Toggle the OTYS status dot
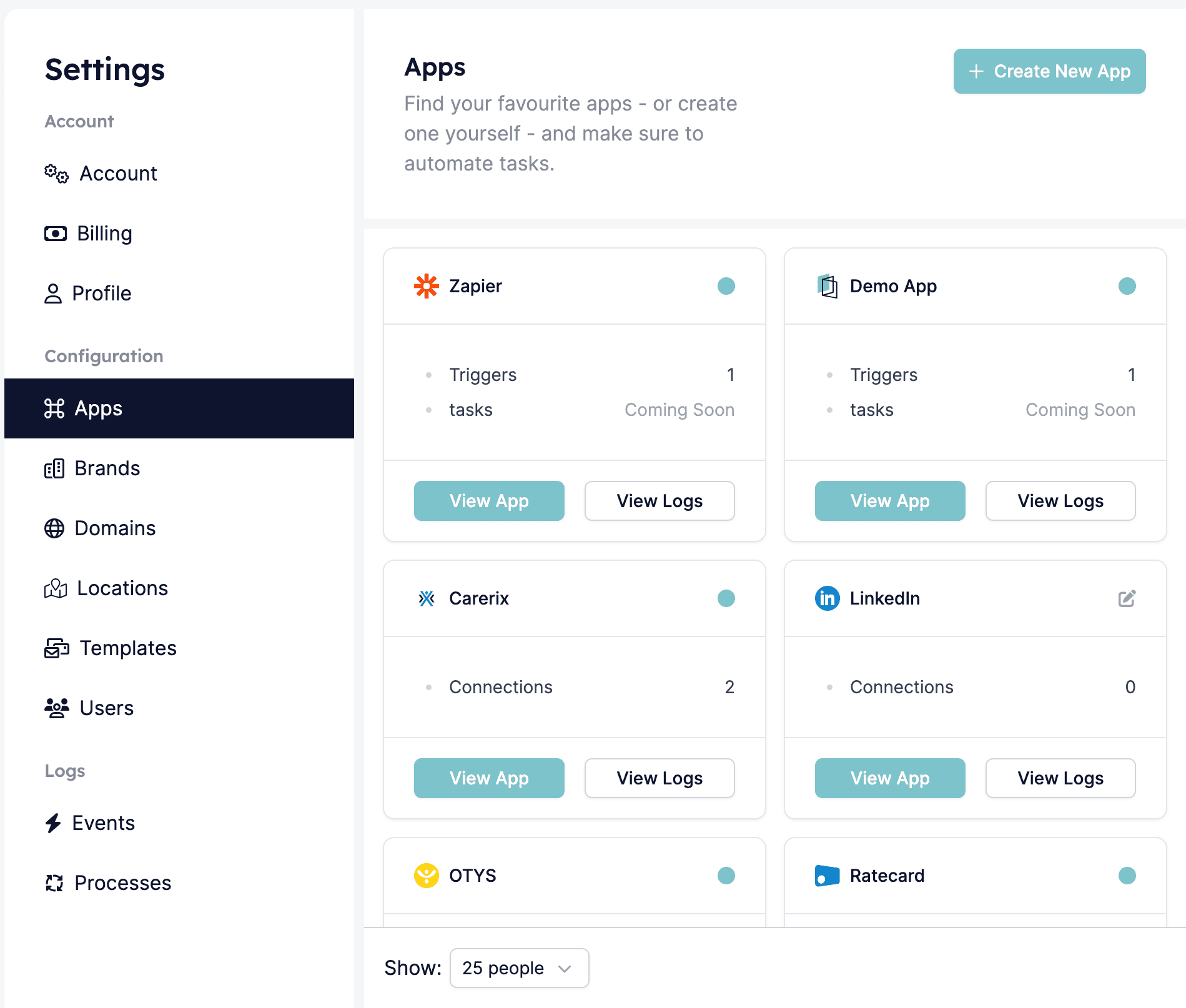The image size is (1186, 1008). (726, 876)
